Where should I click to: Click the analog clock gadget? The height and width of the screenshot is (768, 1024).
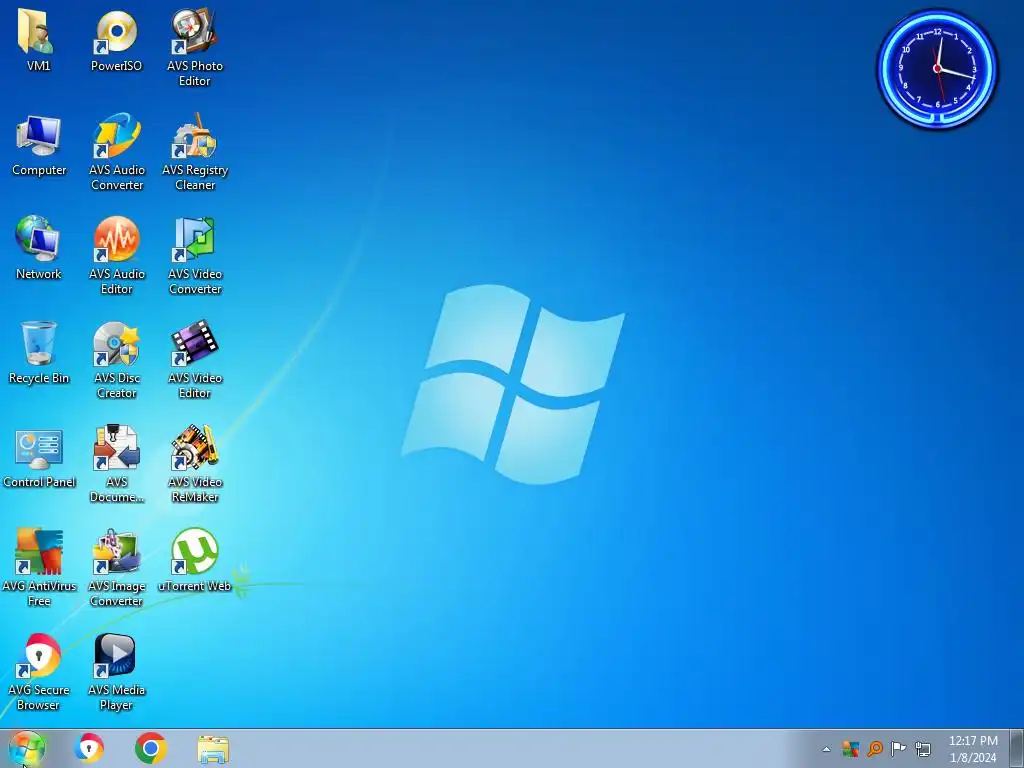click(x=937, y=68)
